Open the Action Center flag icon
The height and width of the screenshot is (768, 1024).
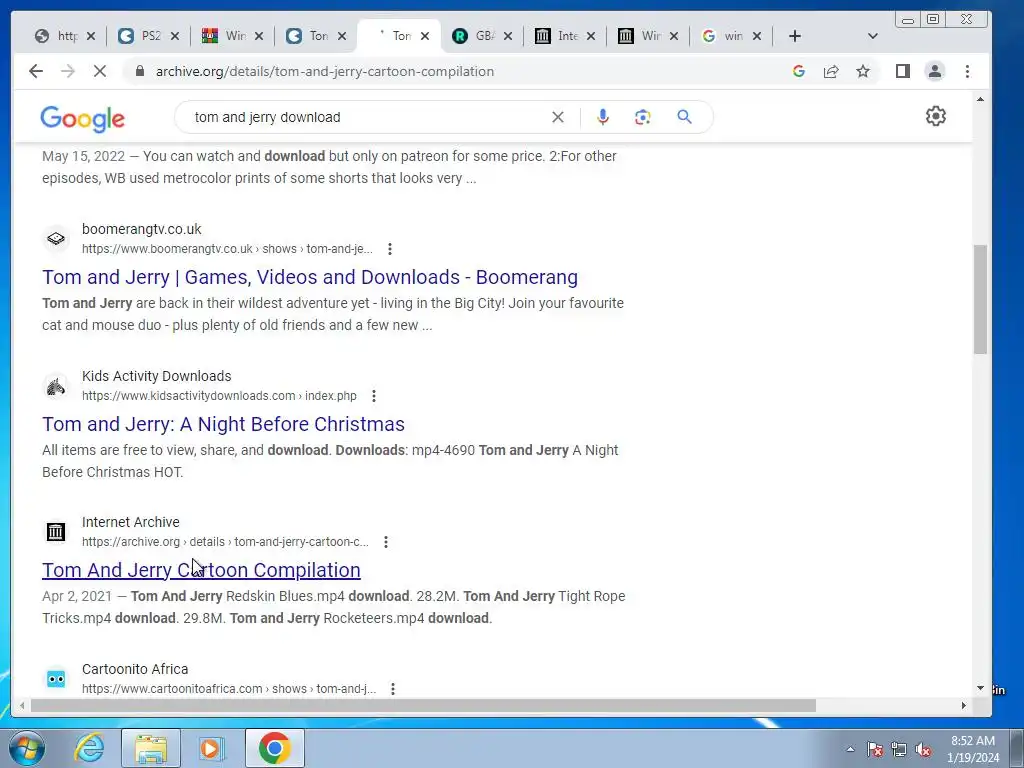pyautogui.click(x=874, y=750)
